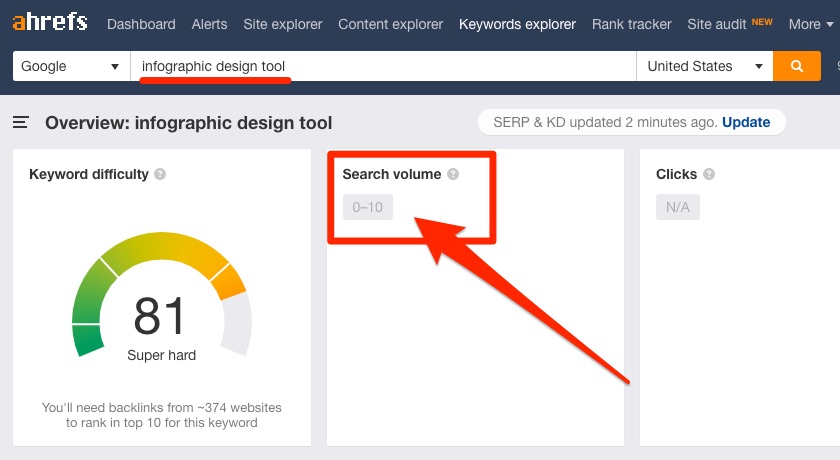This screenshot has width=840, height=460.
Task: Open Site explorer
Action: pos(282,24)
